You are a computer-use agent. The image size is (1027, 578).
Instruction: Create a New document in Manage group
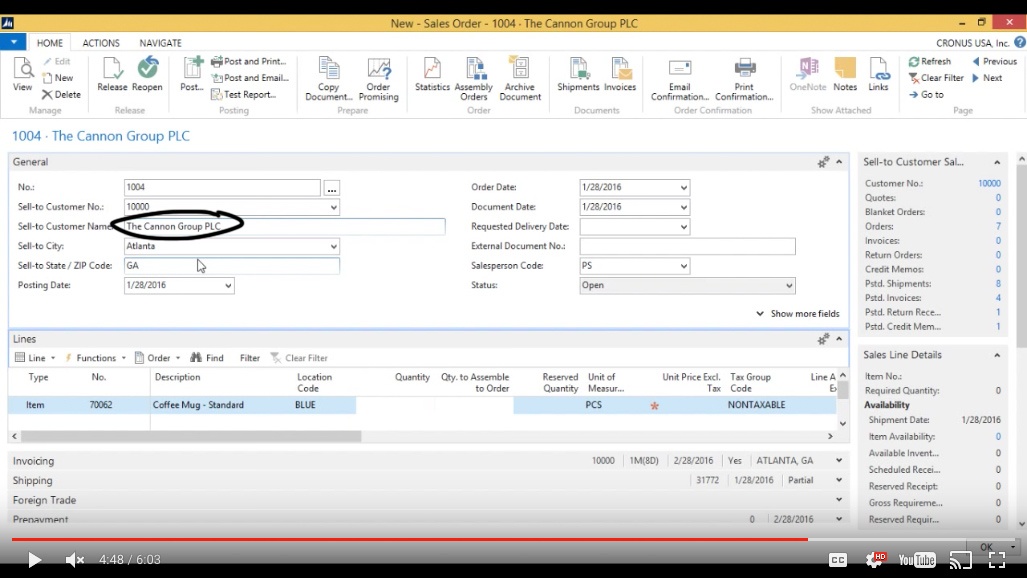pos(58,78)
